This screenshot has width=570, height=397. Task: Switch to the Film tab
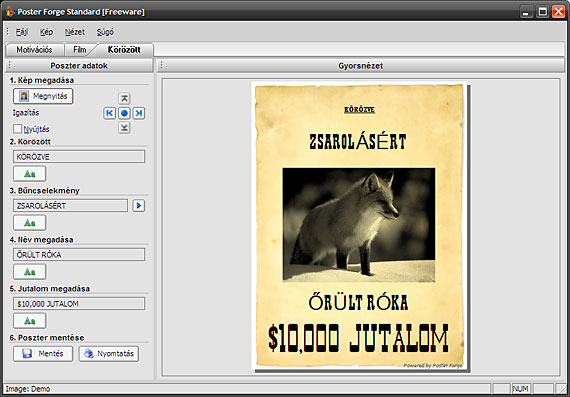pos(80,50)
